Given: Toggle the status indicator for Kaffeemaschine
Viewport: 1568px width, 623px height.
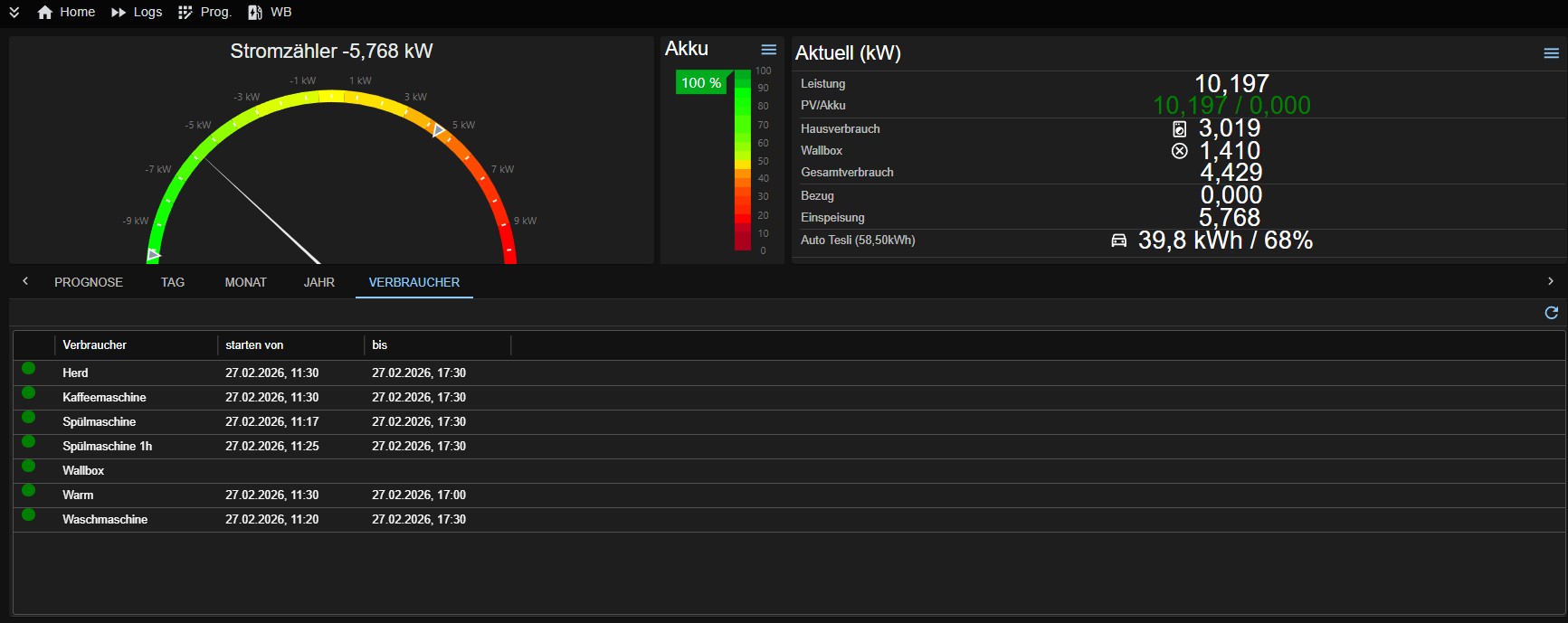Looking at the screenshot, I should click(x=29, y=392).
